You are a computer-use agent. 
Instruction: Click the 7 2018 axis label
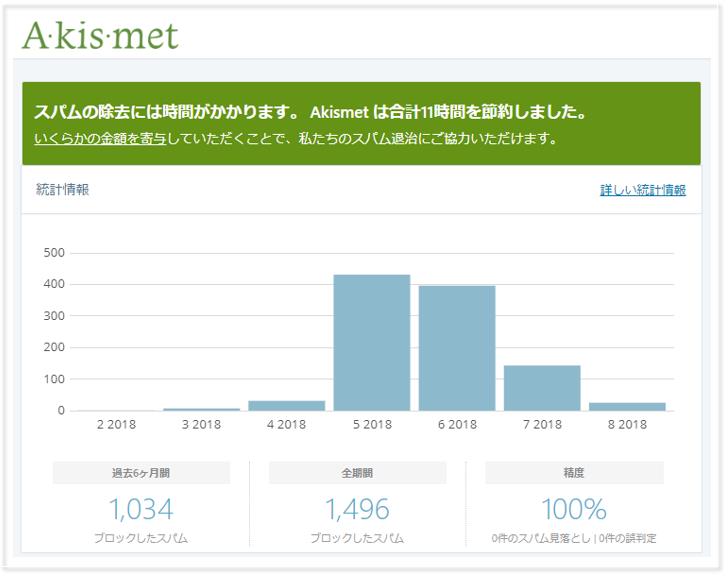(x=542, y=424)
